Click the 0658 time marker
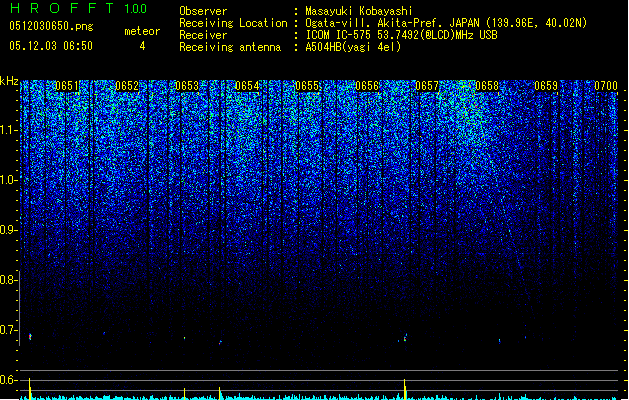Screen dimensions: 629x400 487,86
